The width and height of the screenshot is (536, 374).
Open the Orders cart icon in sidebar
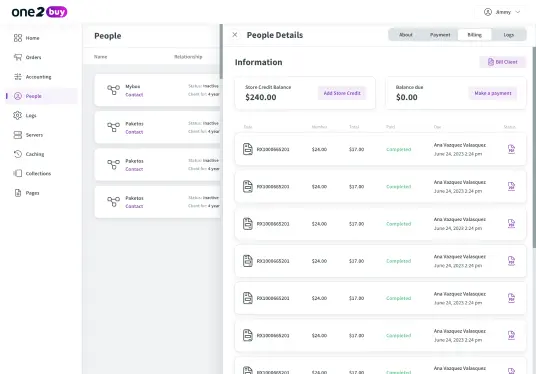click(18, 57)
